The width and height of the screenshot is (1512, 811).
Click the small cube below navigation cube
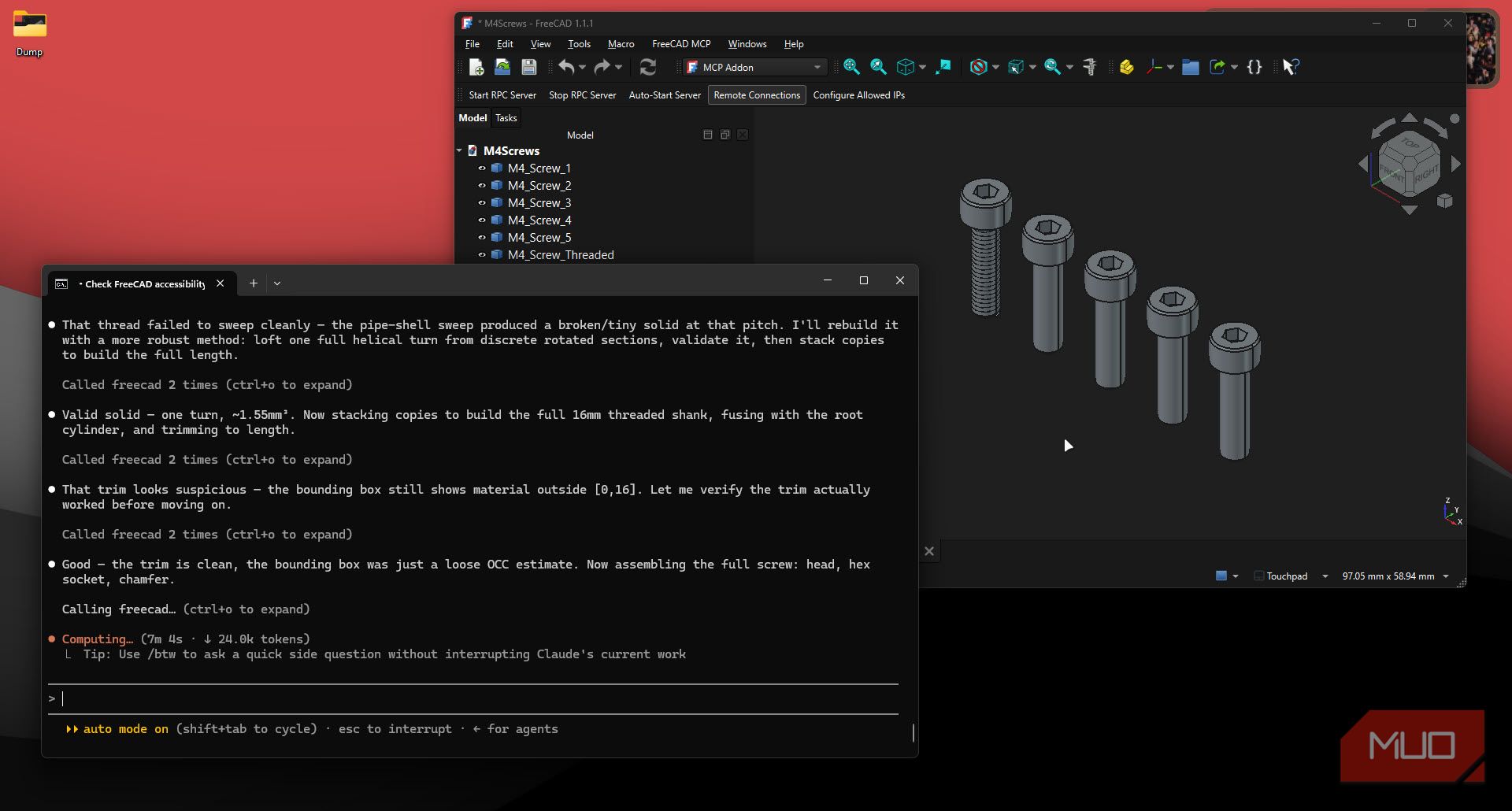click(1444, 201)
